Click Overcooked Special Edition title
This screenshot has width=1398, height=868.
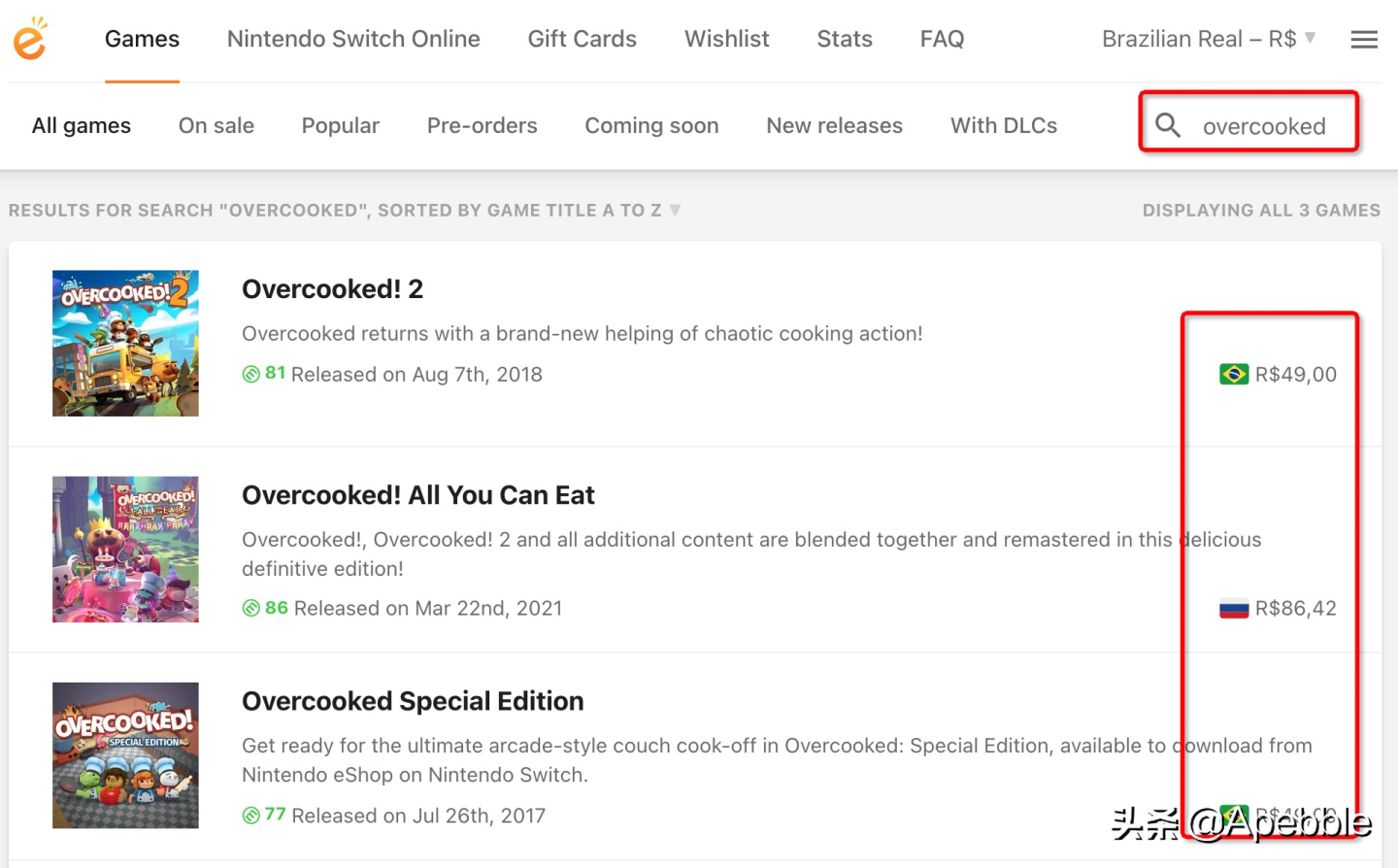(x=413, y=701)
